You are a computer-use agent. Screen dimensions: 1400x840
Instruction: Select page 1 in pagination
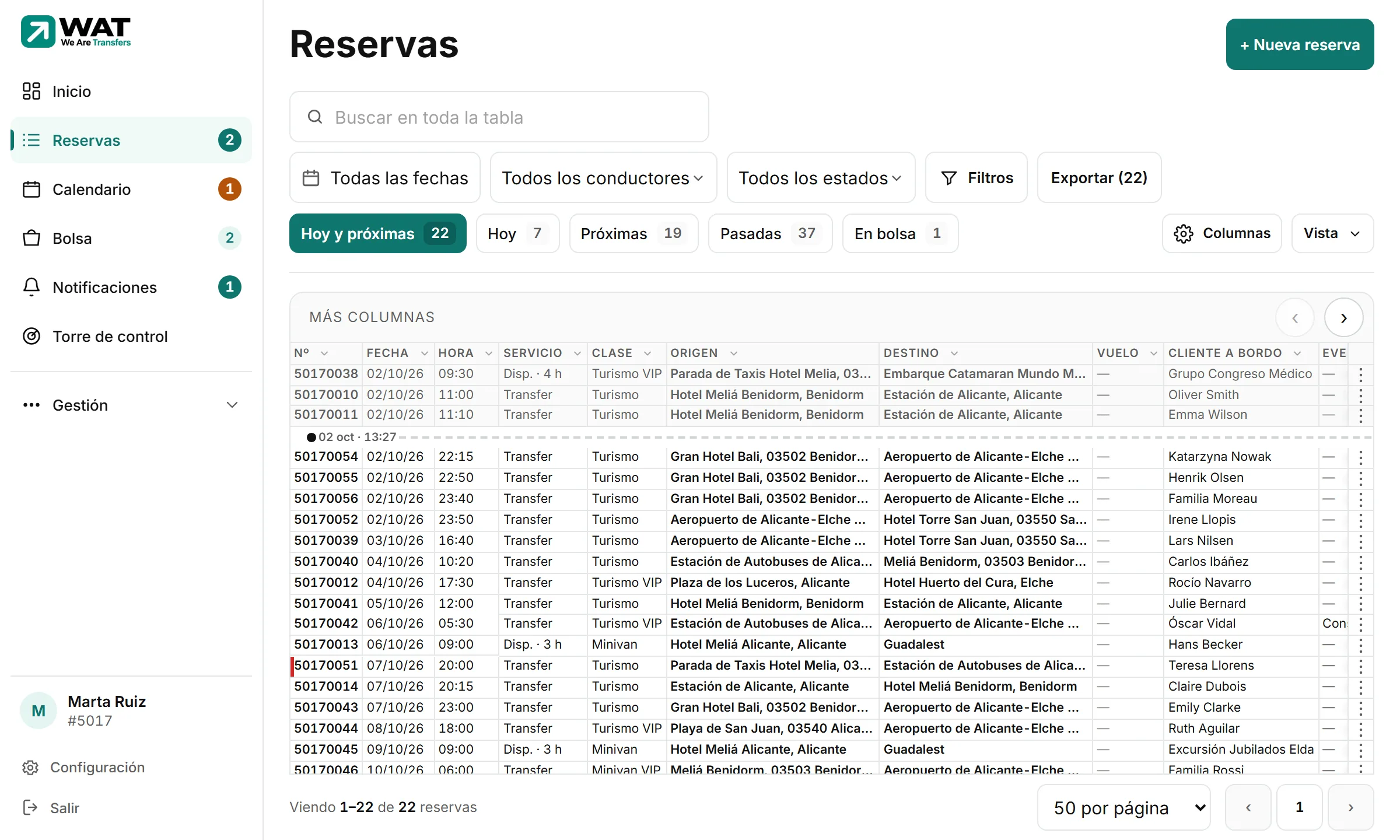tap(1300, 808)
